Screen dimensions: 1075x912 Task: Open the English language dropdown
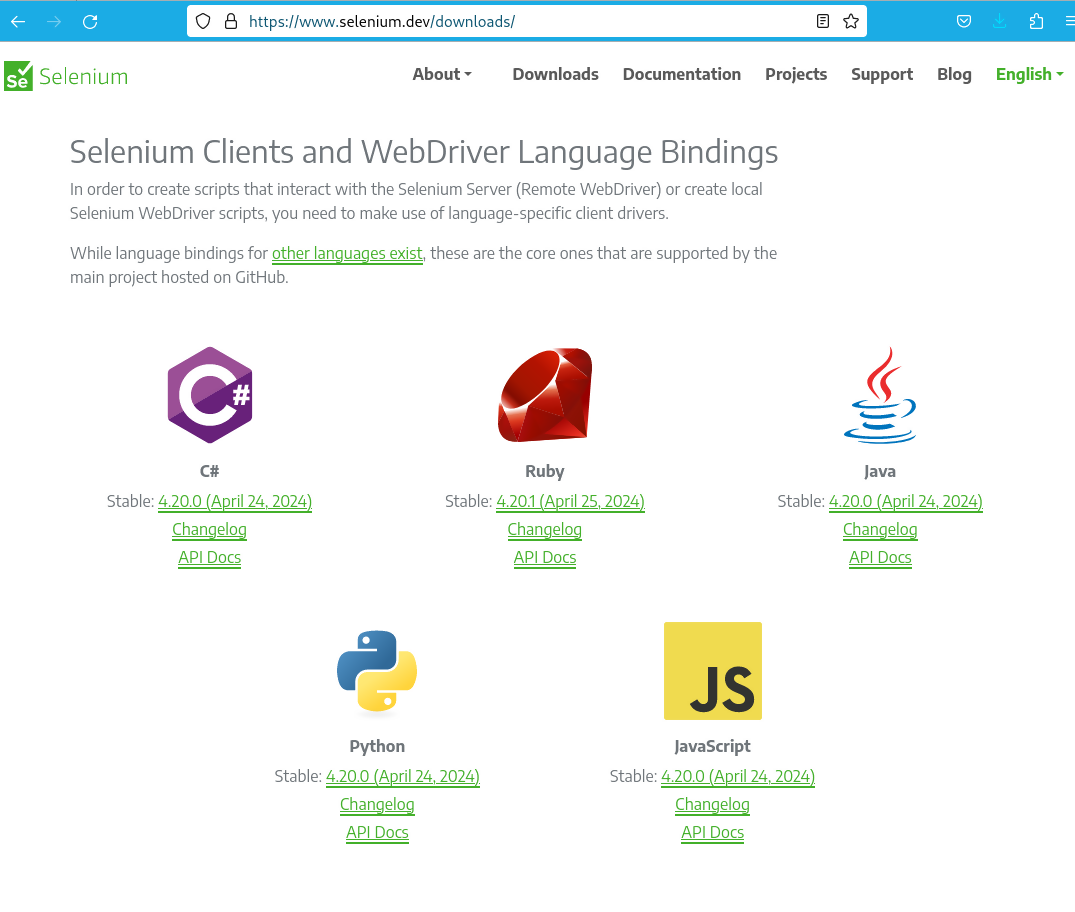pyautogui.click(x=1029, y=74)
